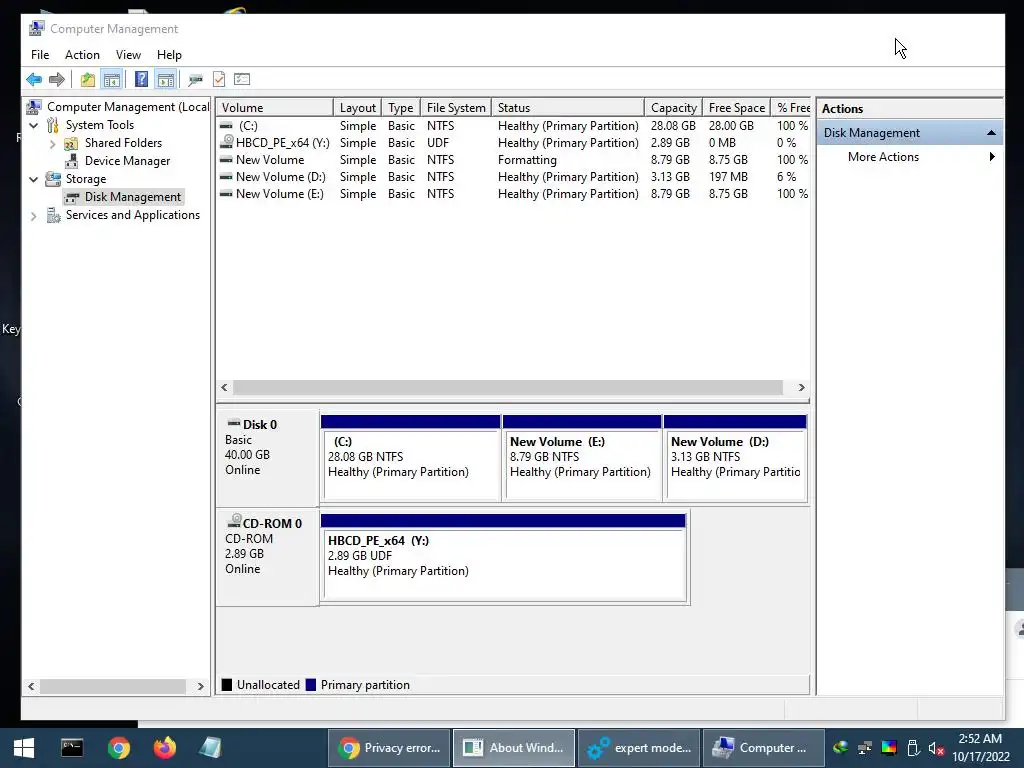Click the CD-ROM 0 disc icon

(x=234, y=521)
